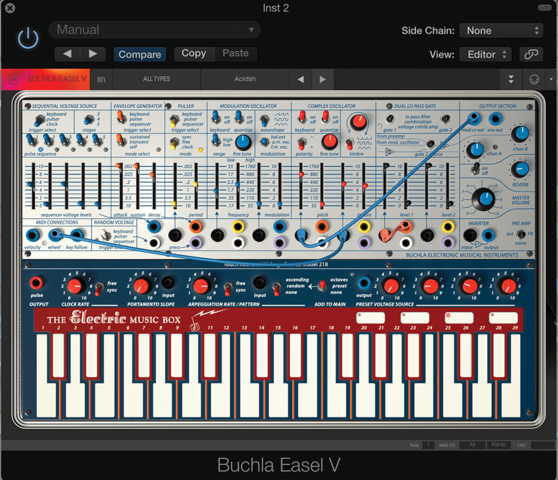Click the reverb blue knob
Screen dimensions: 558x480
(520, 169)
